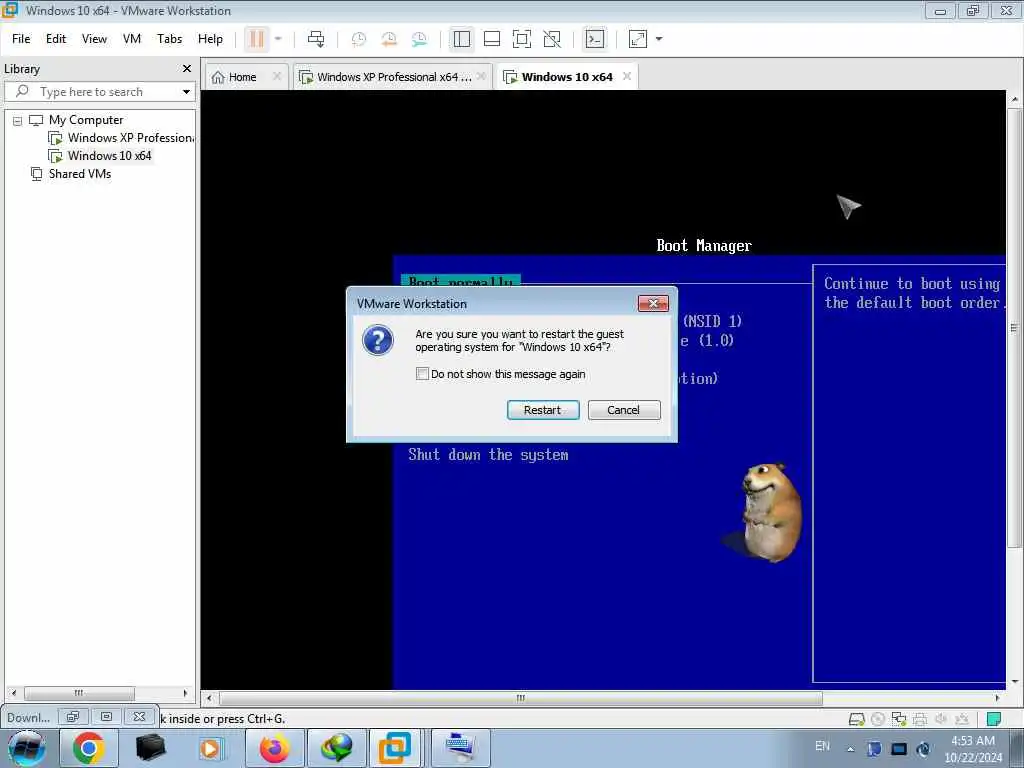Open the Edit menu

(x=56, y=39)
